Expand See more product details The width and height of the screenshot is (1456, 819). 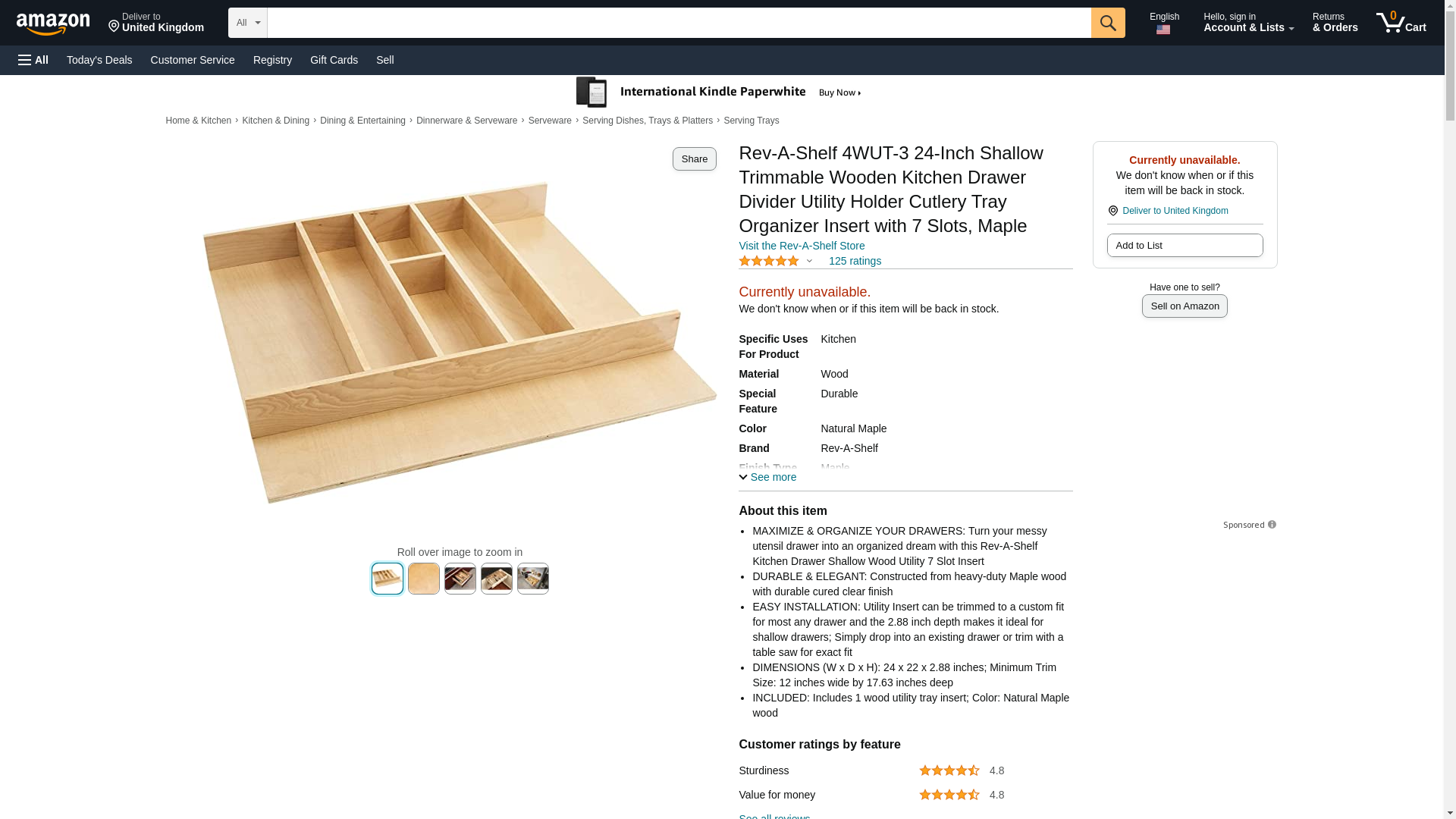[x=767, y=477]
